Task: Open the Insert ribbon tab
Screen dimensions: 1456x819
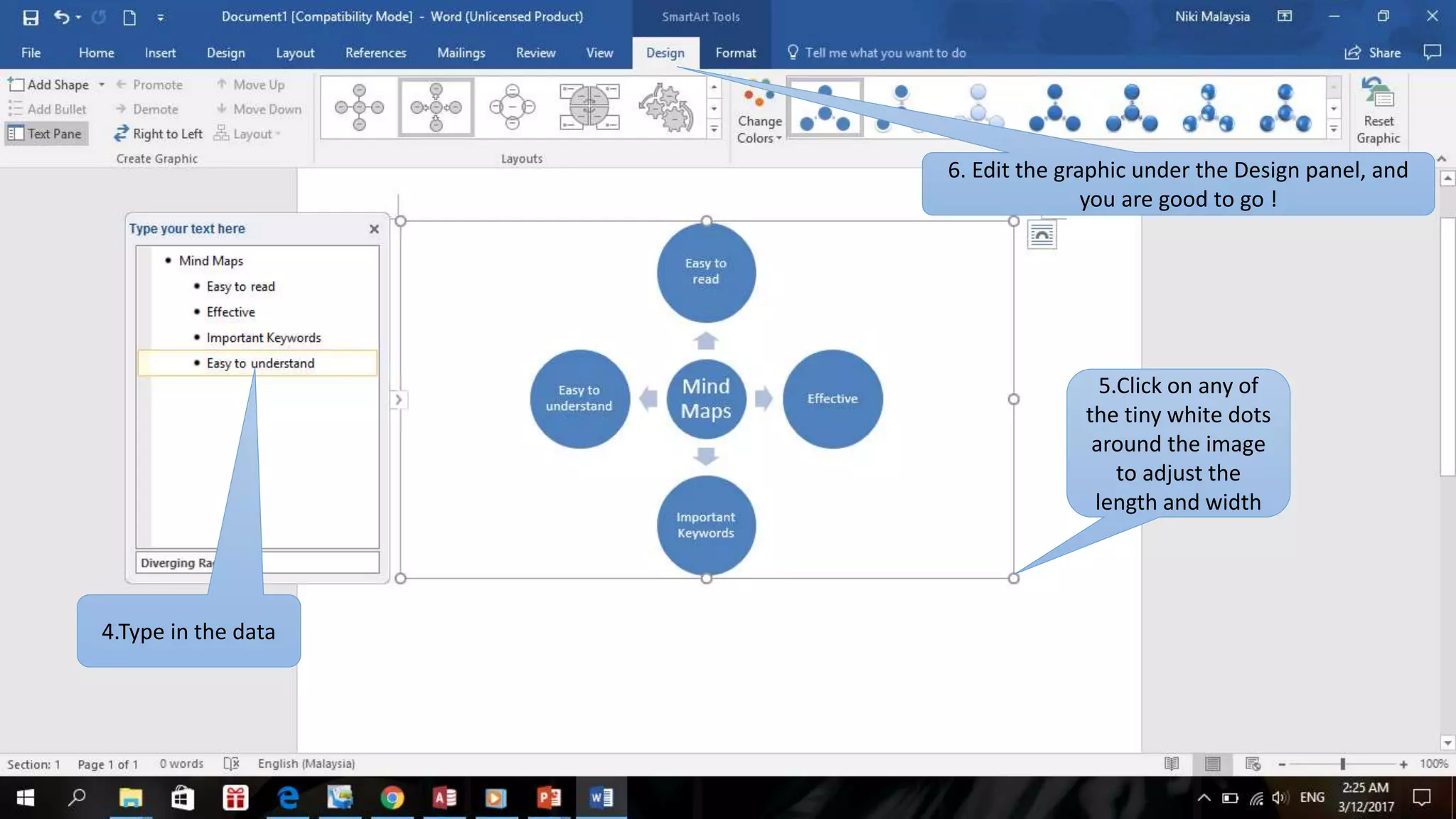Action: click(160, 53)
